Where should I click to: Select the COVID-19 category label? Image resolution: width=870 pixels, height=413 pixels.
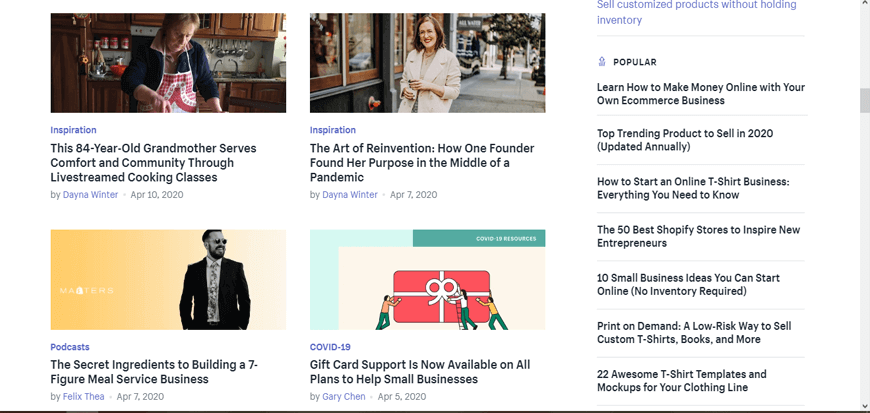point(330,347)
